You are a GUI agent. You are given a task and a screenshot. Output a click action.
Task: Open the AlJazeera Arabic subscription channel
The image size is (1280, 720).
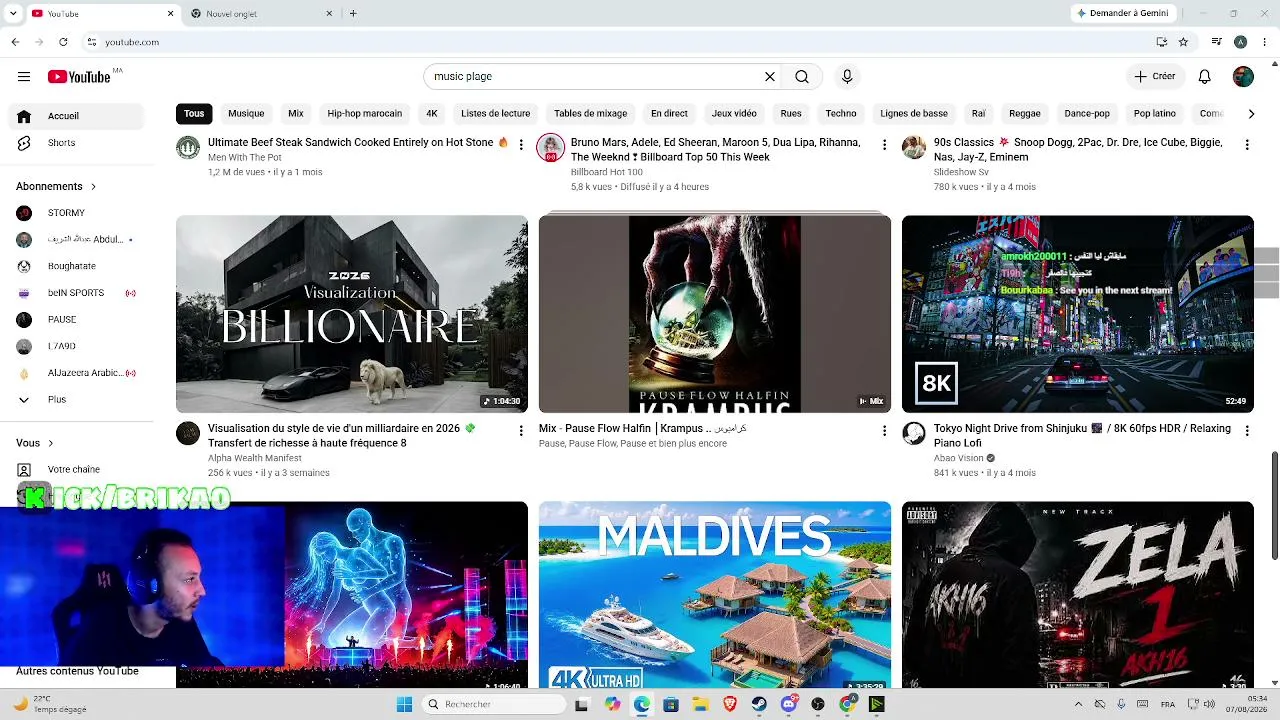76,373
